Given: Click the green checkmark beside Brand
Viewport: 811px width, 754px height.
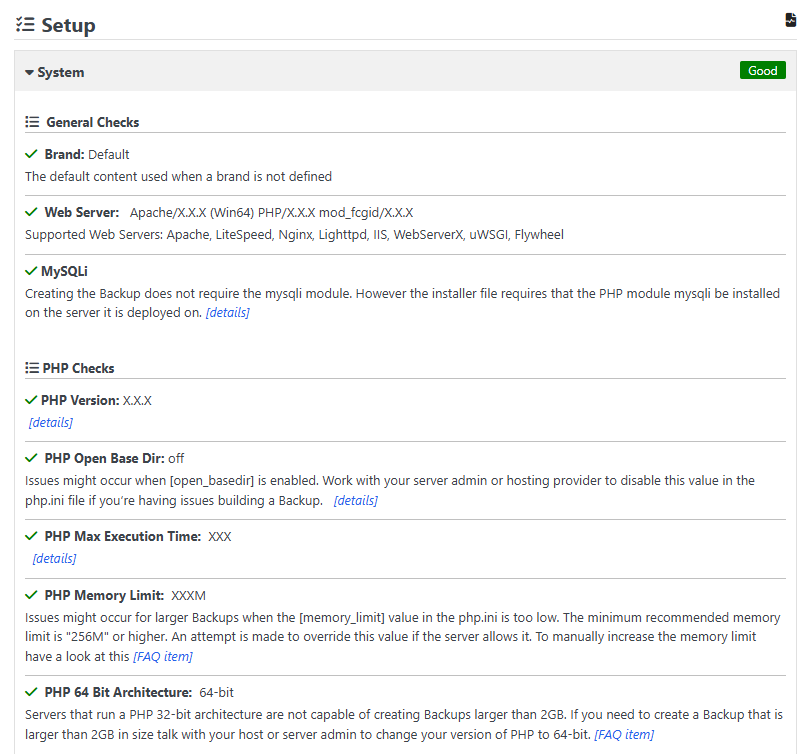Looking at the screenshot, I should click(31, 155).
